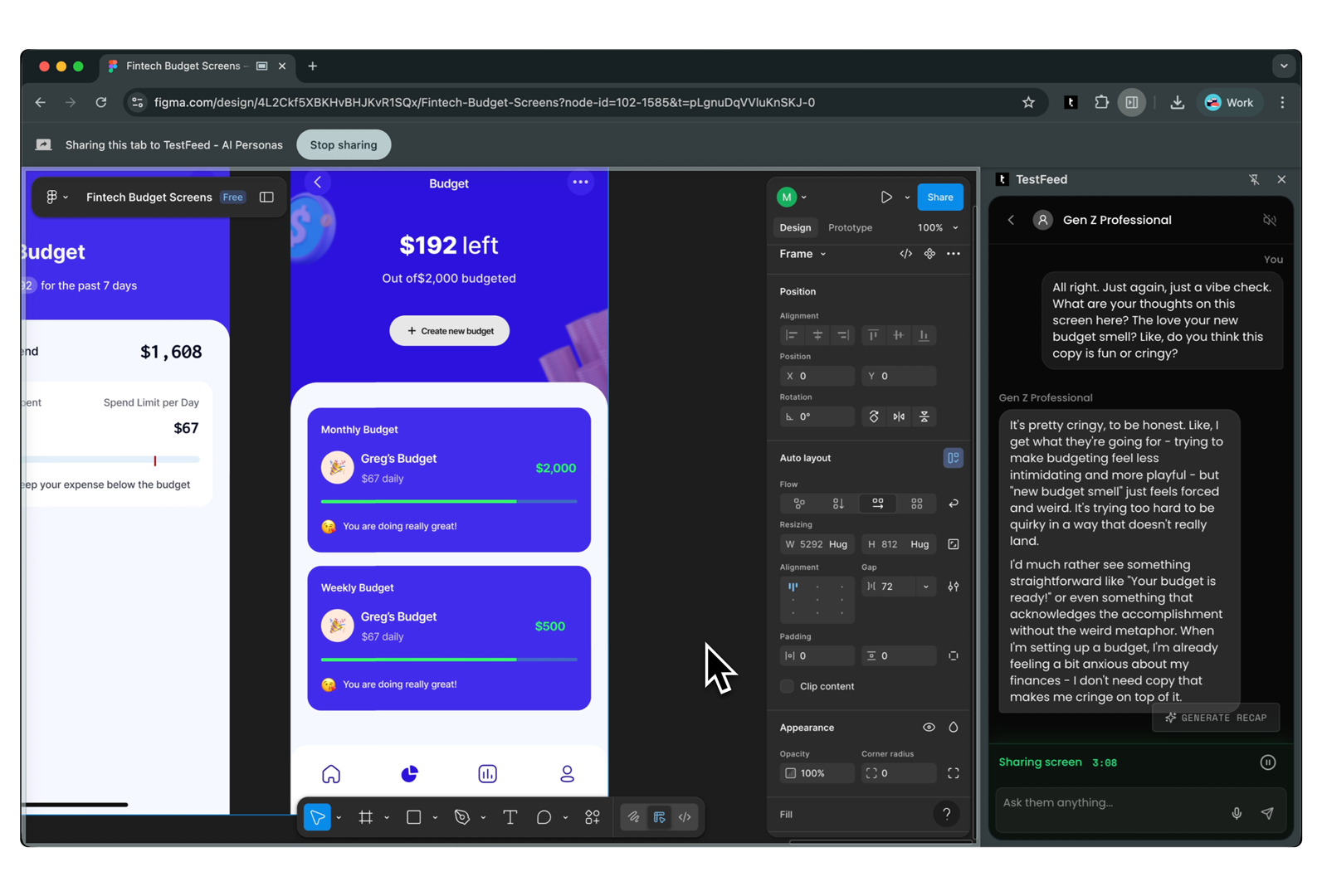The image size is (1322, 896).
Task: Toggle individual corner radius icon
Action: [954, 773]
